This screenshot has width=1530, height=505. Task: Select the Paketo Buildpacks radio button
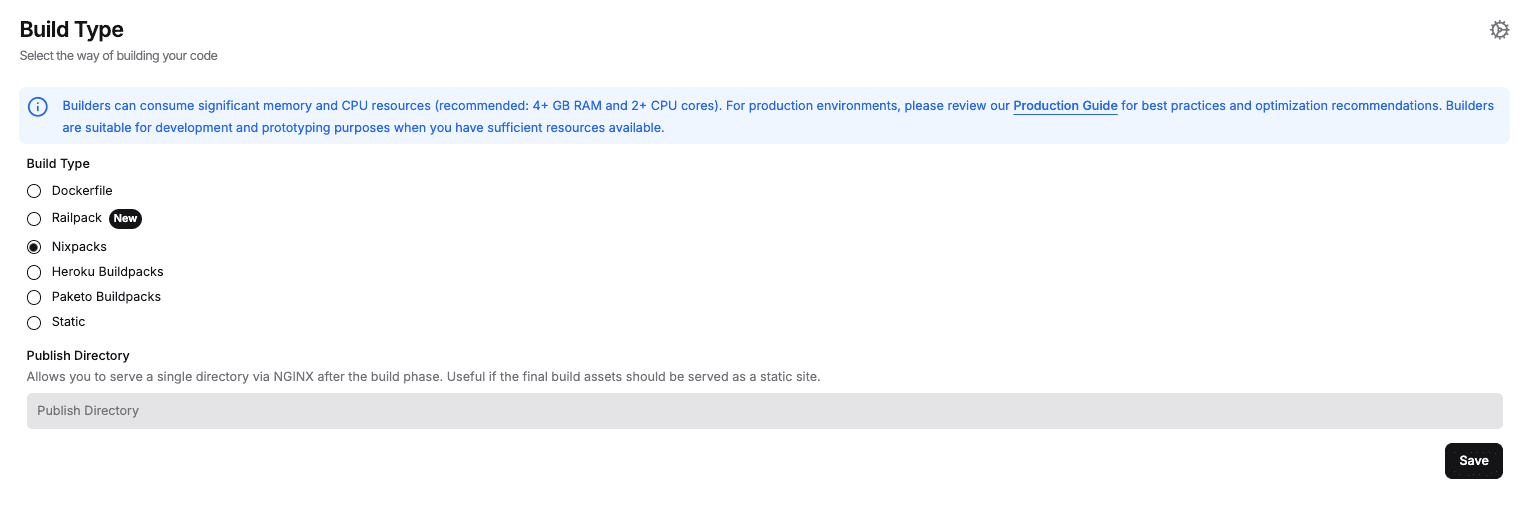point(34,297)
